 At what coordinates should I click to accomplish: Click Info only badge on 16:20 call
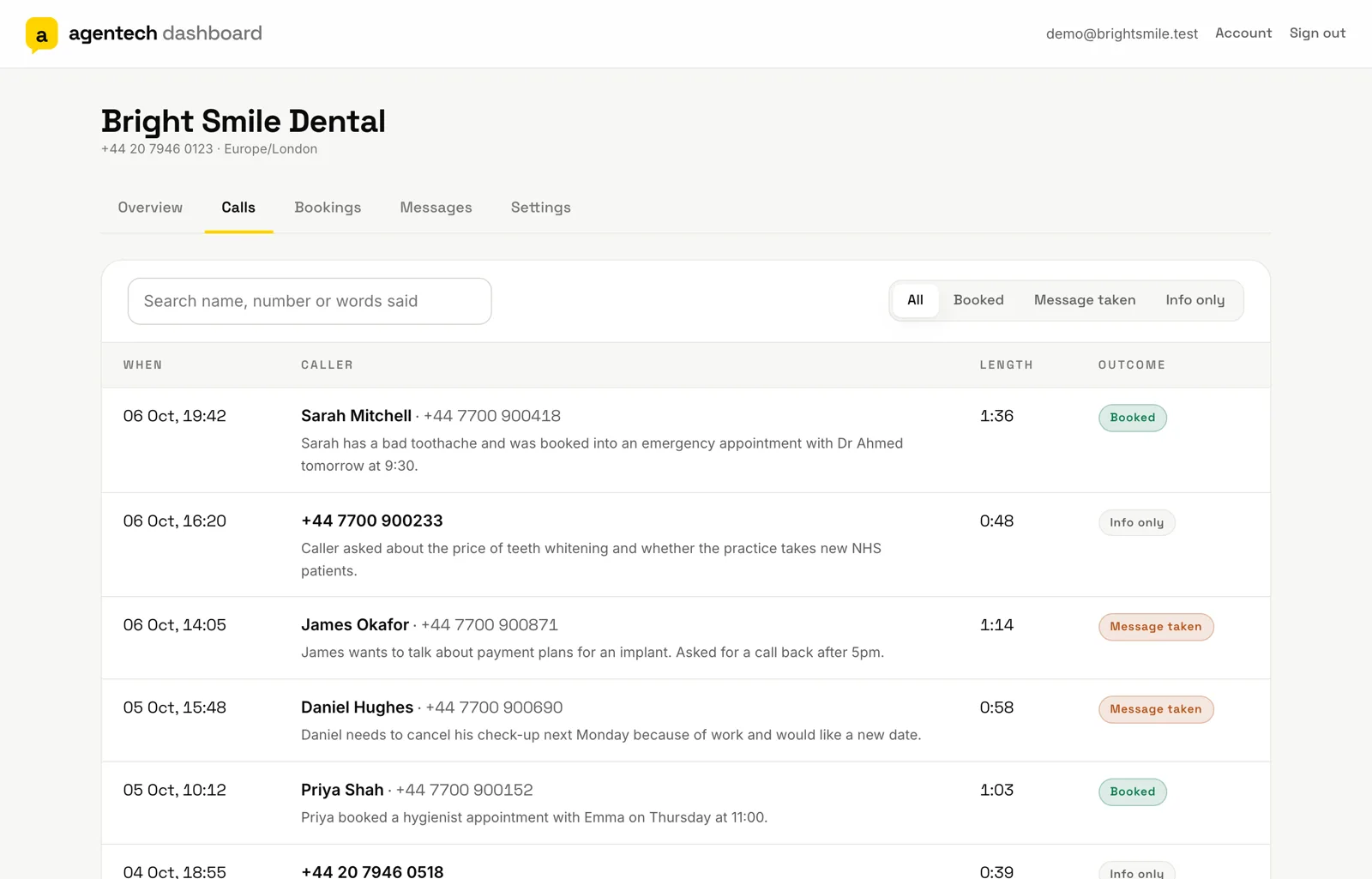point(1137,522)
